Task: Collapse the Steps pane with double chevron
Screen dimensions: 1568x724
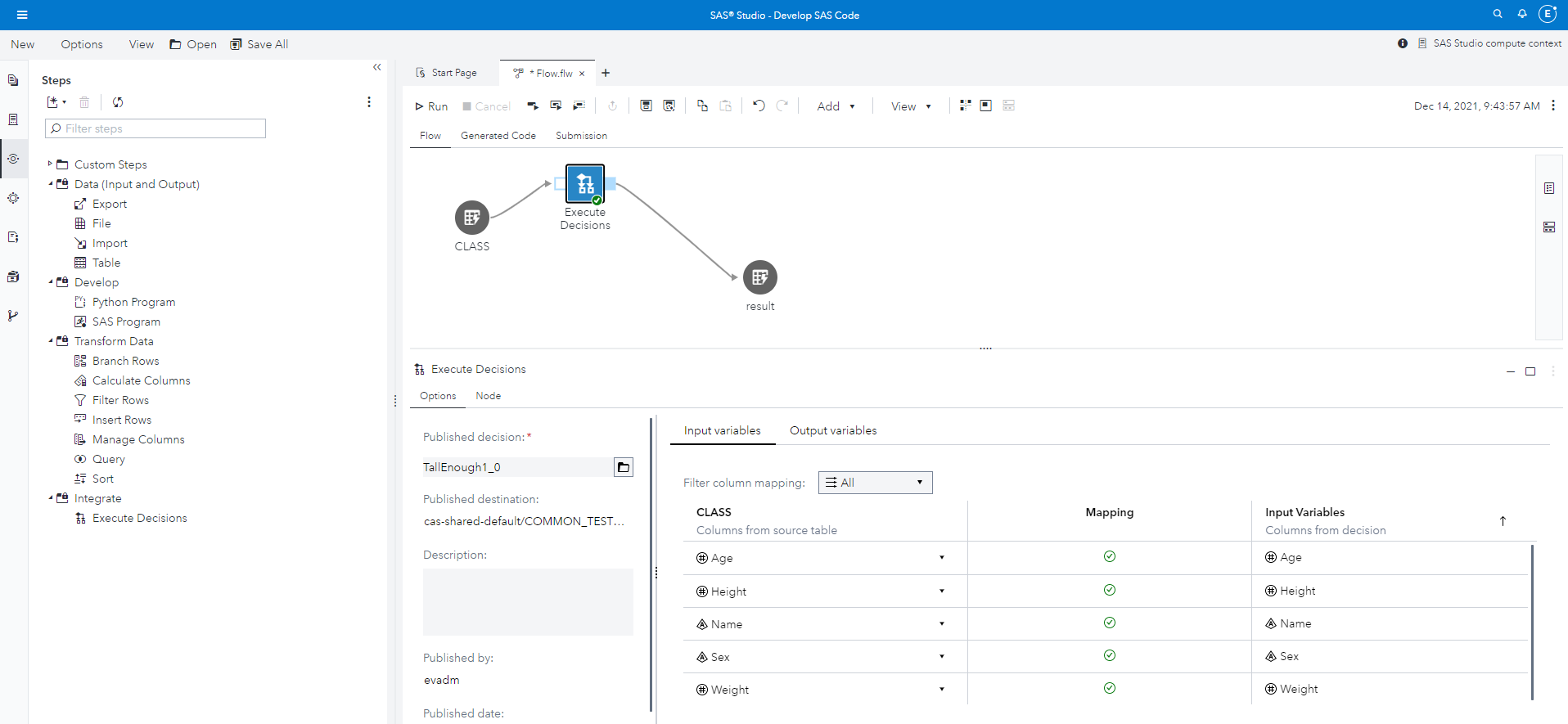Action: click(376, 67)
